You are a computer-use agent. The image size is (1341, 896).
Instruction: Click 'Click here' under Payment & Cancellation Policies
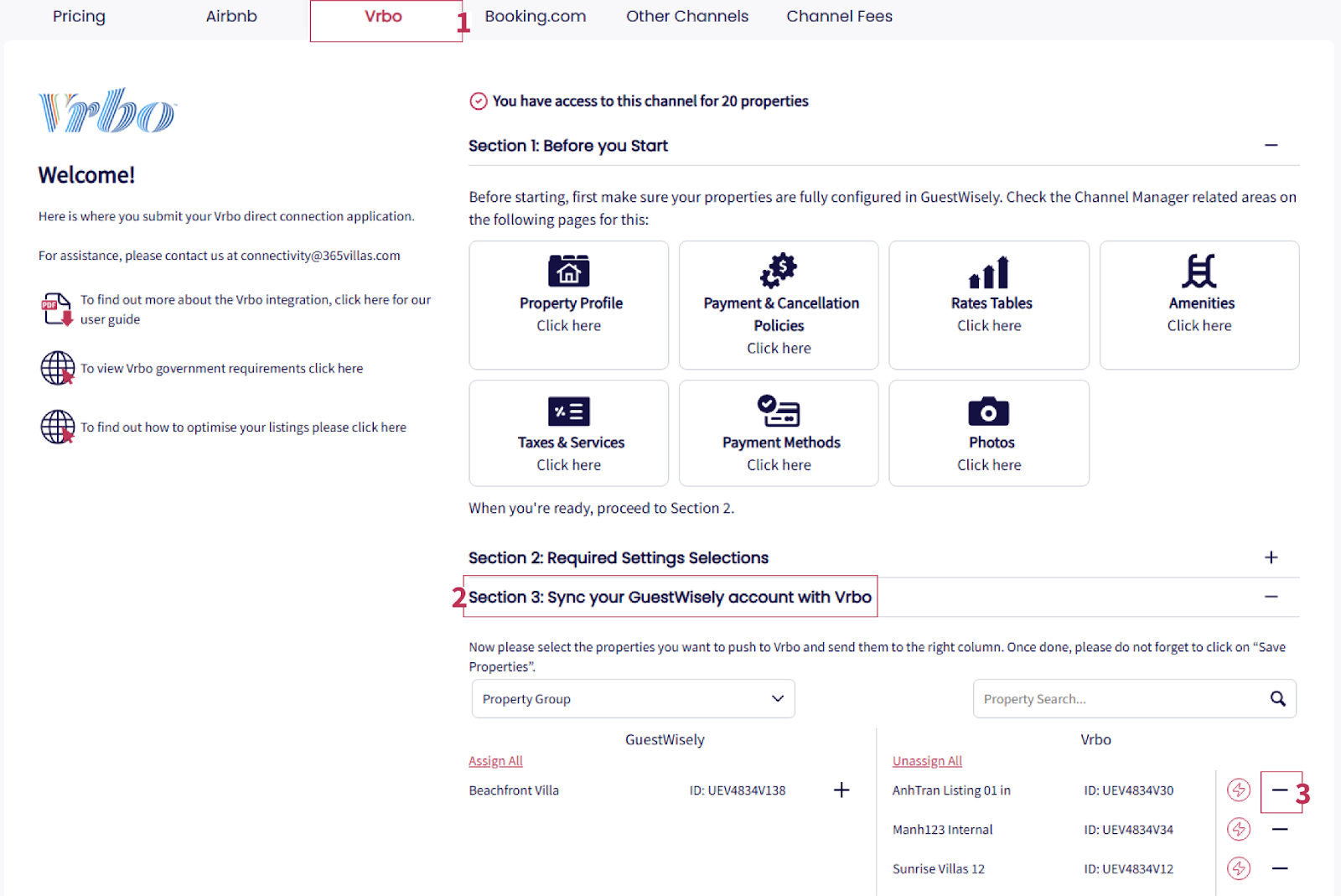tap(779, 348)
